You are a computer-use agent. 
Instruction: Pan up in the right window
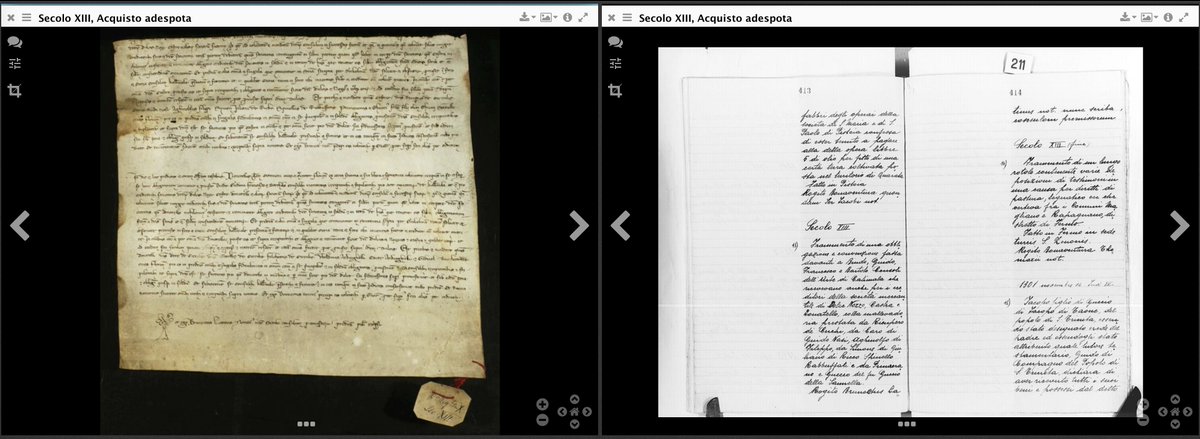click(1175, 399)
